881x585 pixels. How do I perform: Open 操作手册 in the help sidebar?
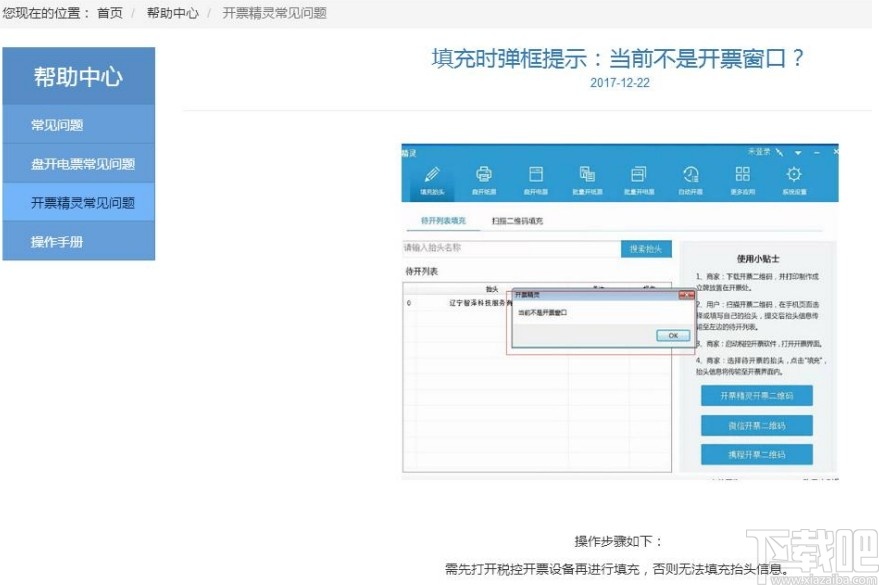click(x=79, y=242)
